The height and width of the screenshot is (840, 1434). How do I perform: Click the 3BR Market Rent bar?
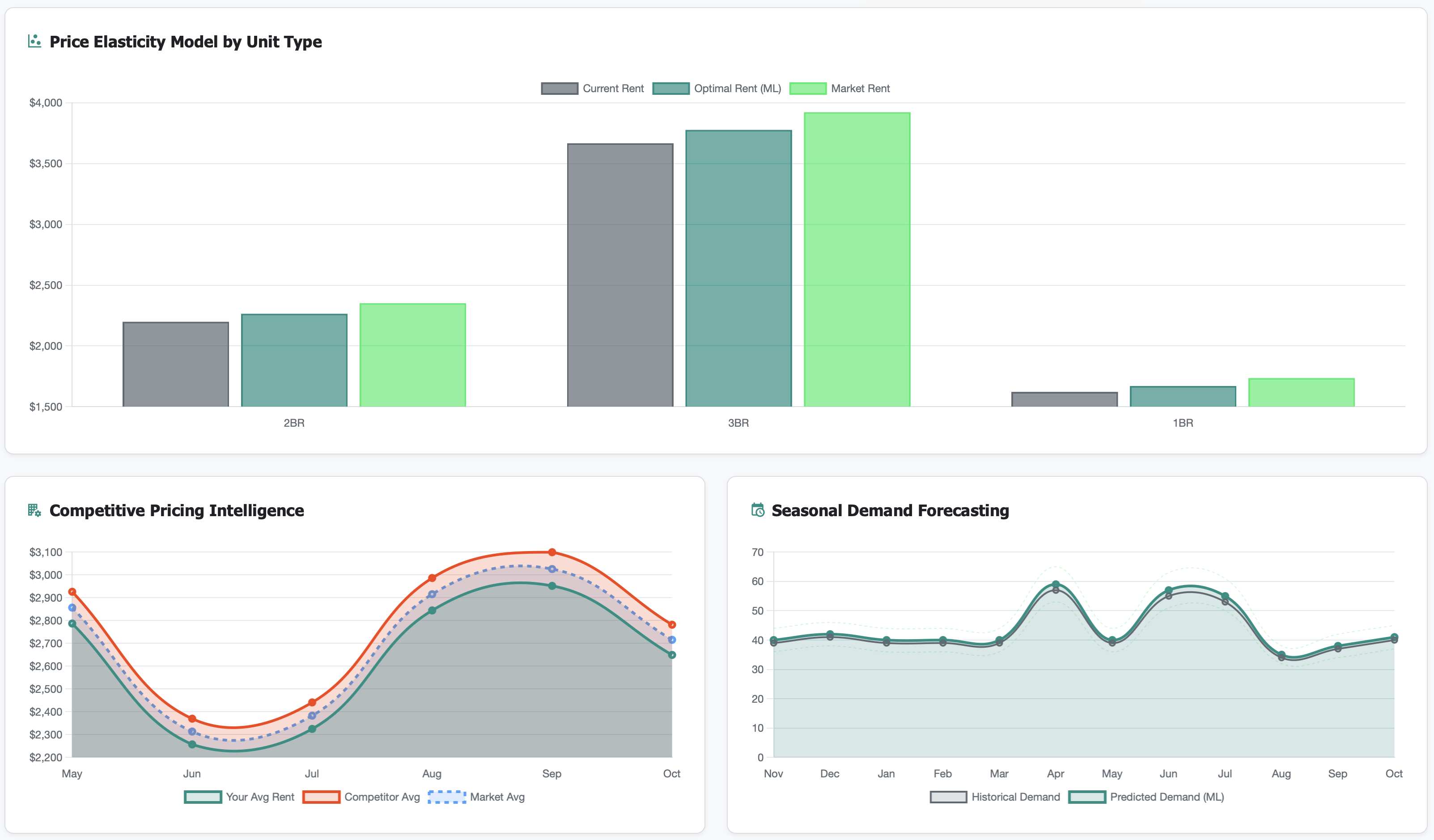(857, 259)
